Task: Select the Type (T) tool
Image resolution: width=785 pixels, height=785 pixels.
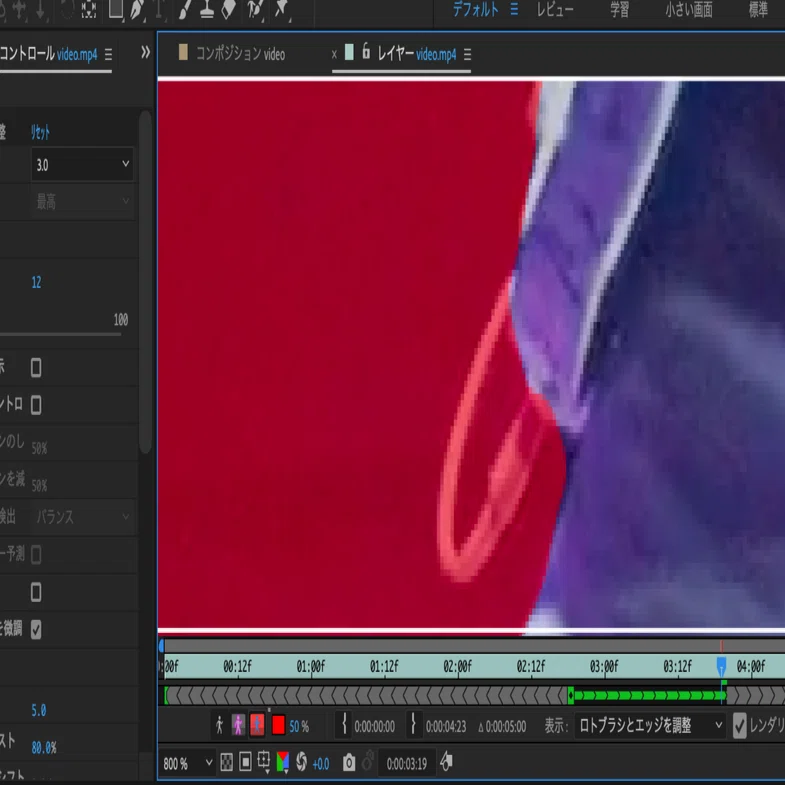Action: (x=159, y=10)
